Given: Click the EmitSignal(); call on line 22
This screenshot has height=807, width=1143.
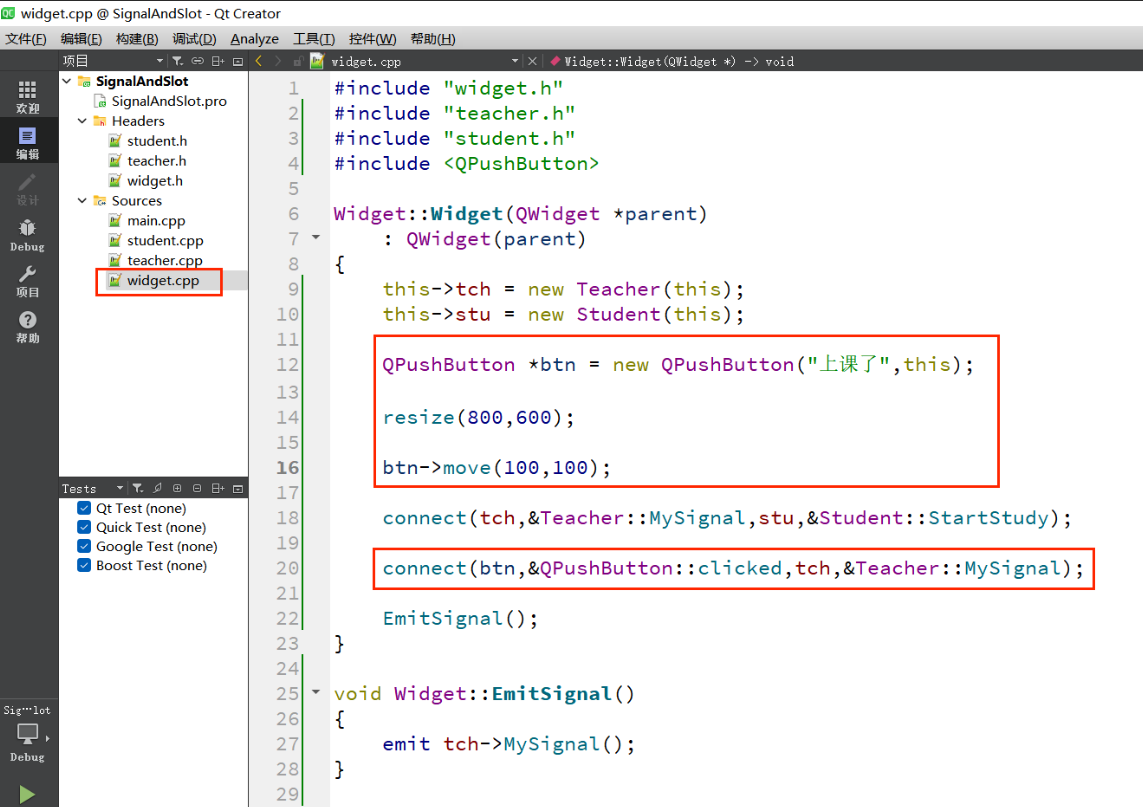Looking at the screenshot, I should coord(460,618).
